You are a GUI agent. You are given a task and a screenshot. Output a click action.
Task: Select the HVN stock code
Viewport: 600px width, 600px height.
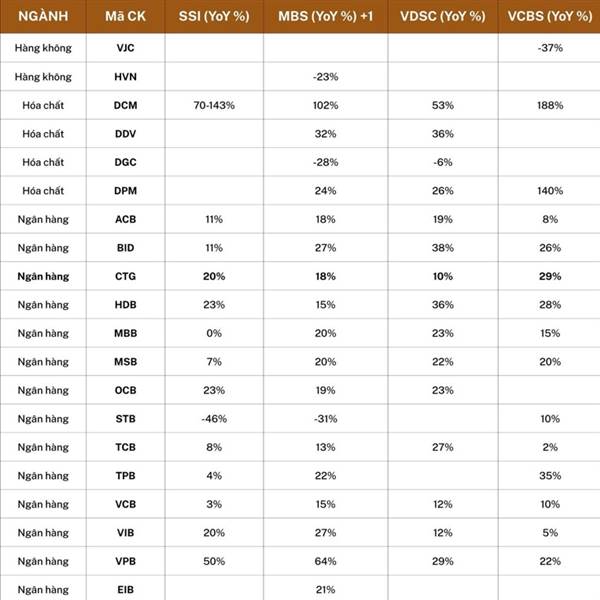coord(126,77)
